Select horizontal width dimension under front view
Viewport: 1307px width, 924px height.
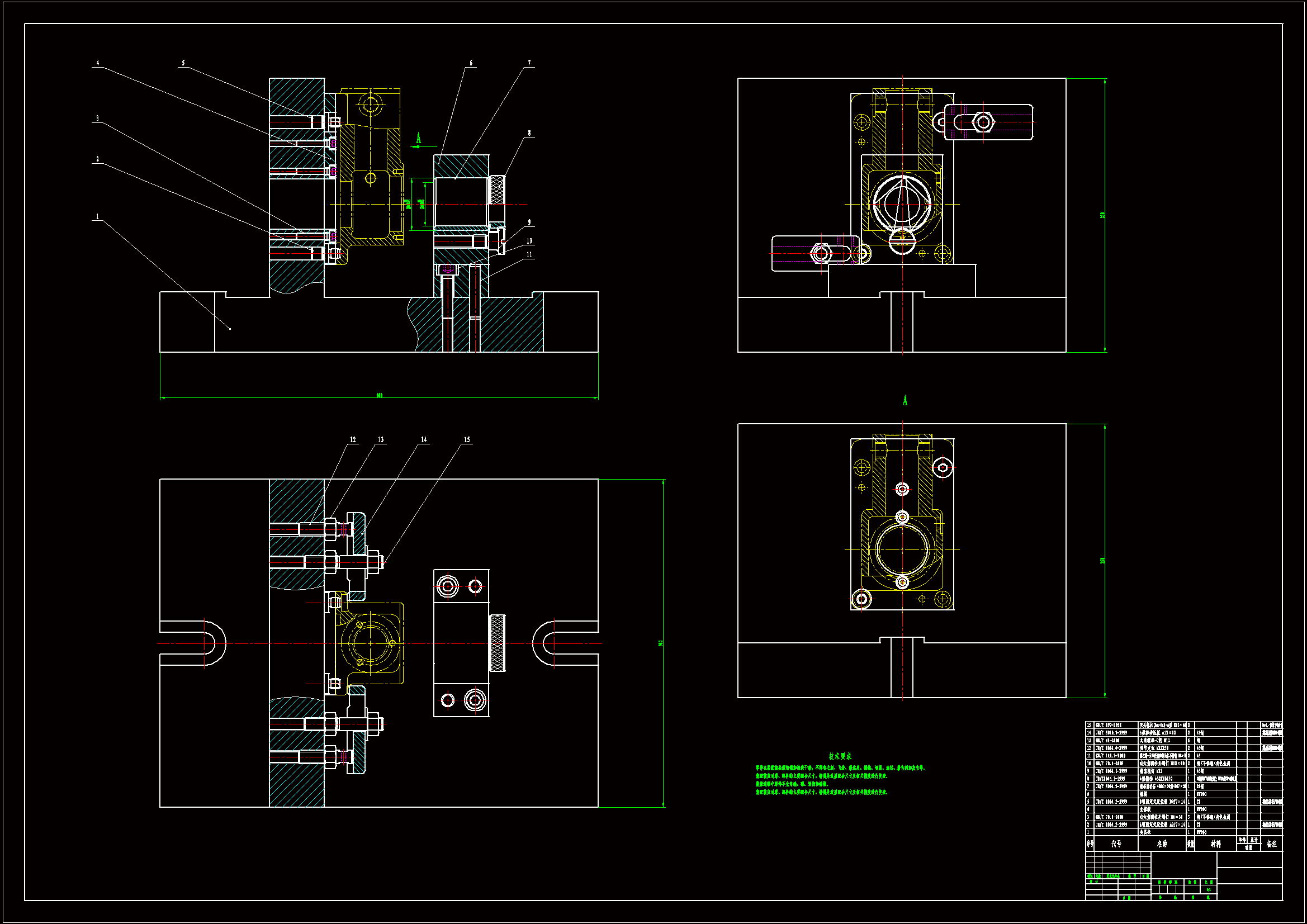tap(380, 396)
